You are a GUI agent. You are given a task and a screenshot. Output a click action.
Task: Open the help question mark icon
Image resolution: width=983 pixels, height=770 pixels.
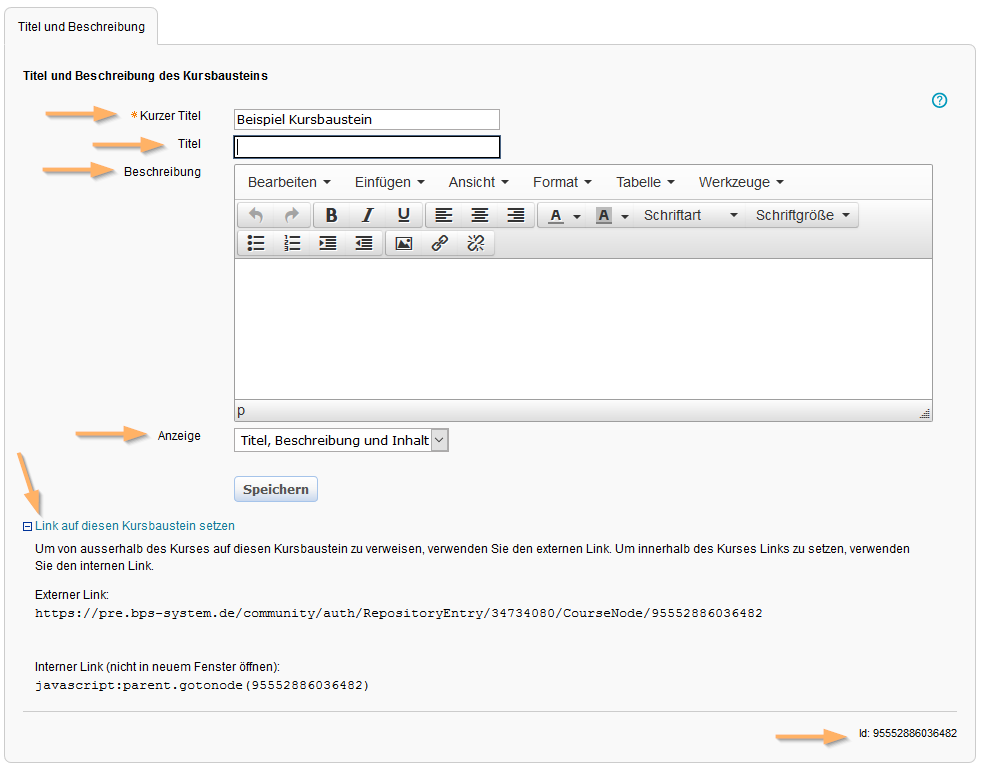[x=939, y=100]
